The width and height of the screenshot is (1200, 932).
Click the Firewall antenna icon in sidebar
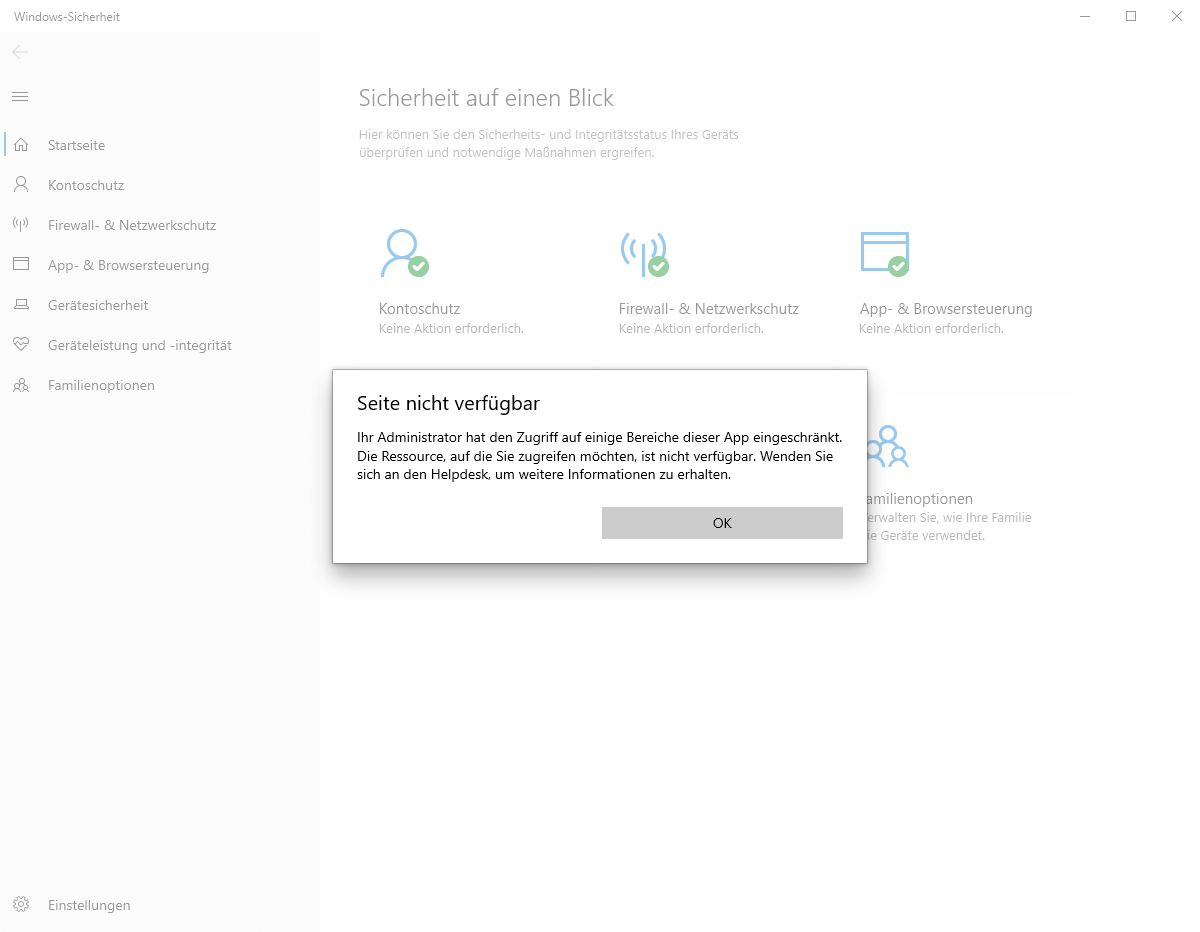tap(21, 225)
